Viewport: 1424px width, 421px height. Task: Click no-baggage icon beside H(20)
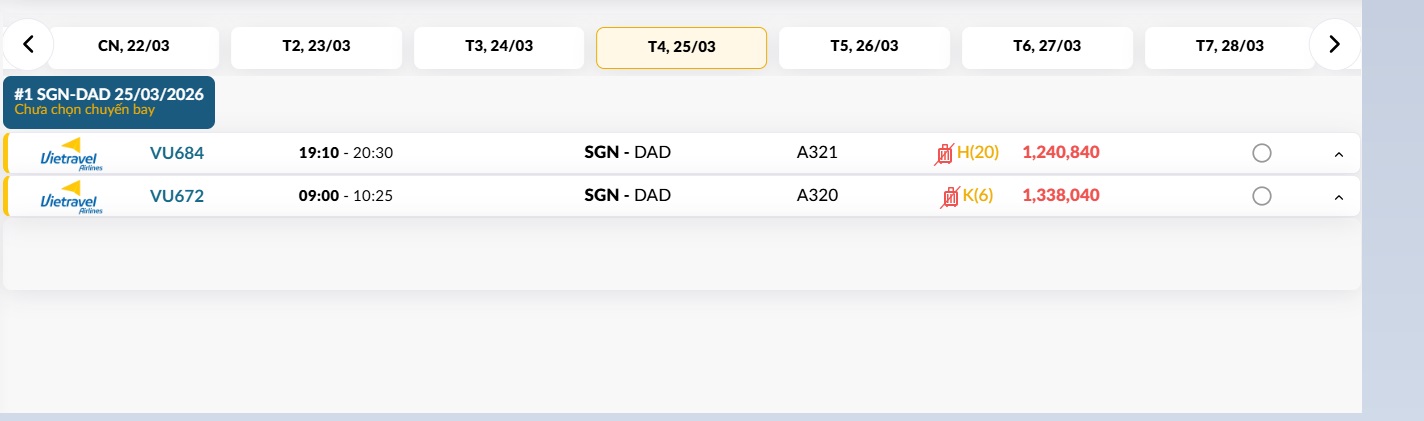tap(944, 154)
